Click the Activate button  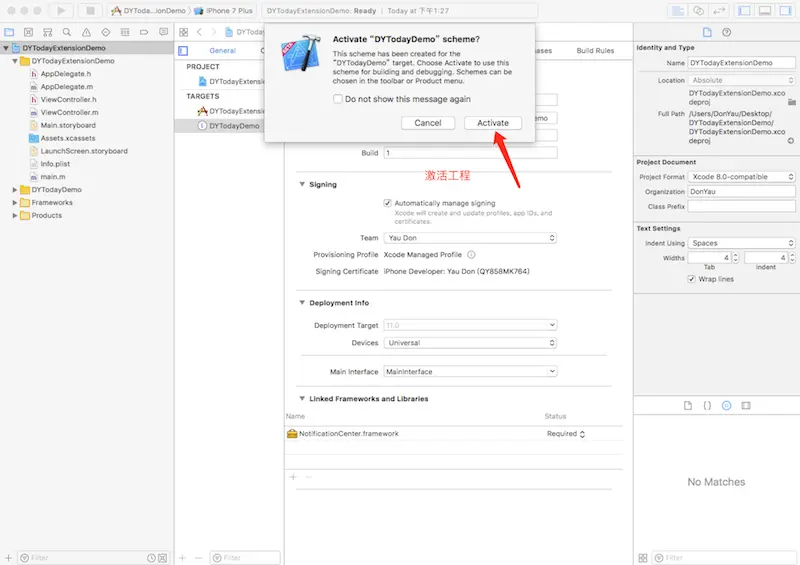pos(493,123)
